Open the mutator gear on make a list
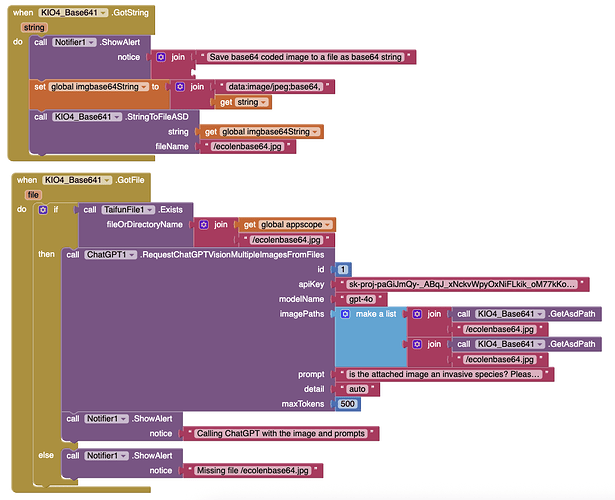Image resolution: width=615 pixels, height=500 pixels. (x=346, y=313)
